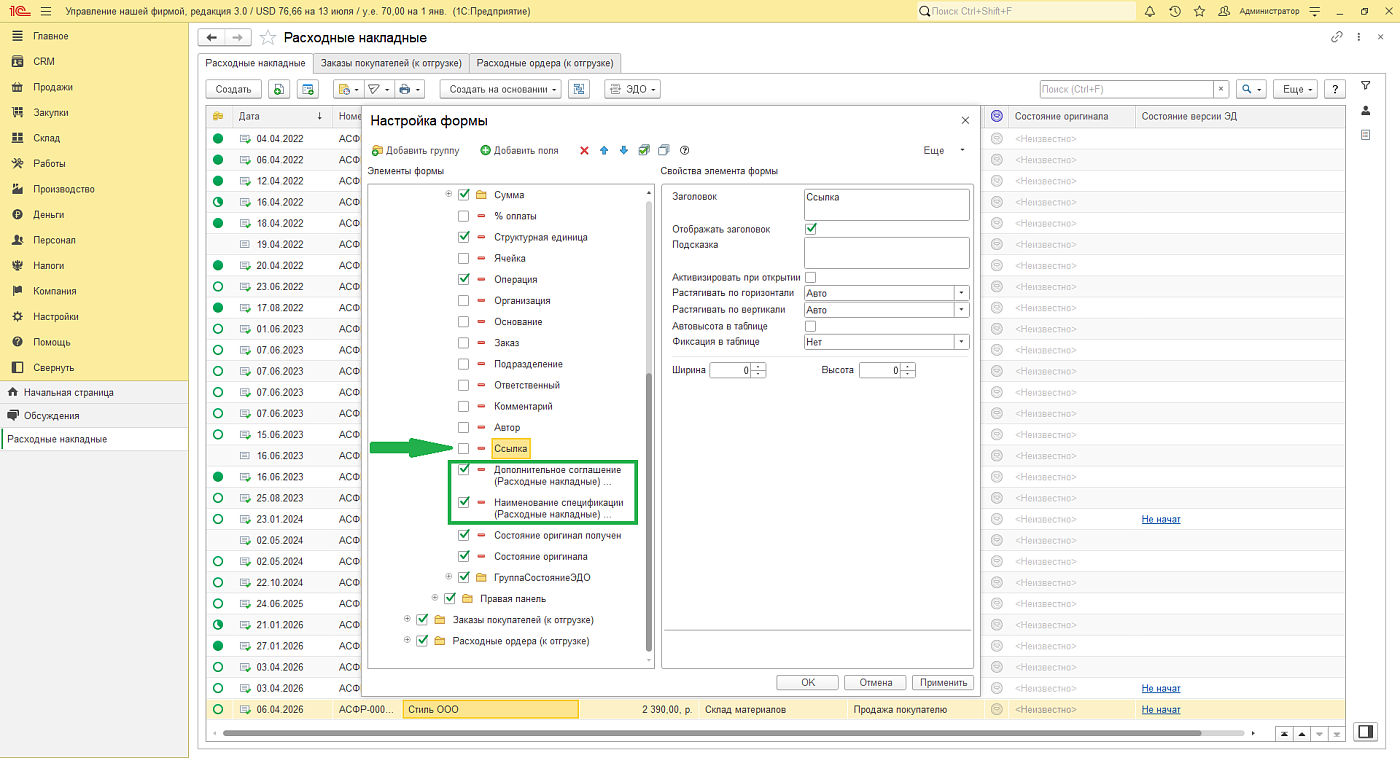Click the copy document icon beside Создать

(x=278, y=89)
